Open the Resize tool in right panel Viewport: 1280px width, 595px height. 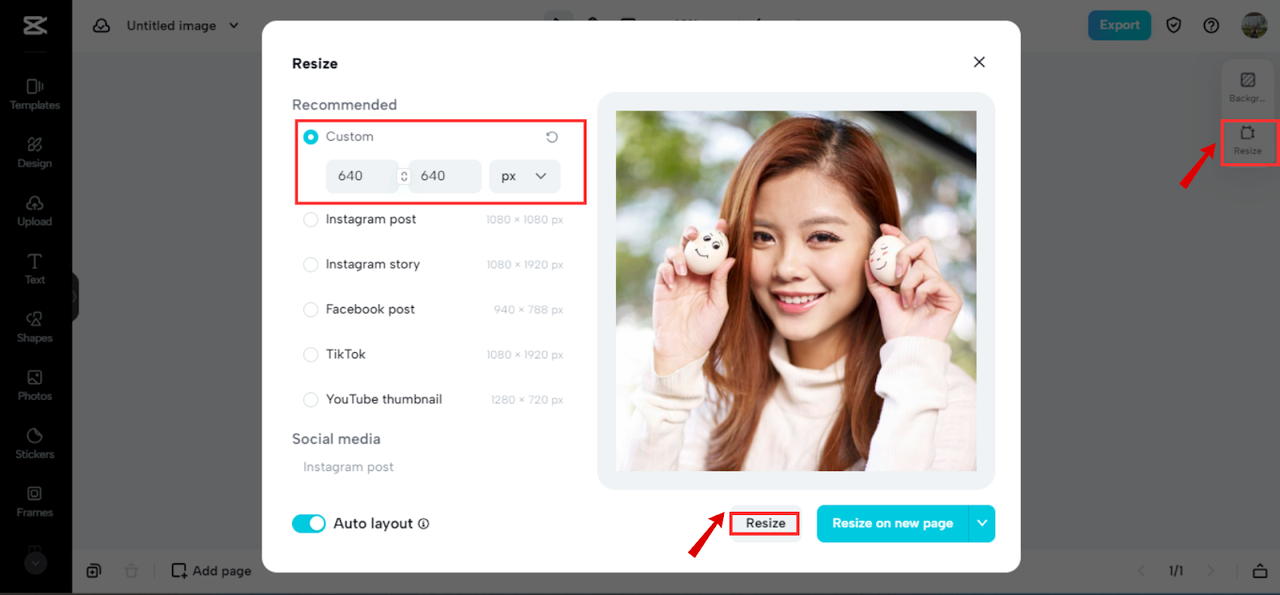pos(1248,140)
